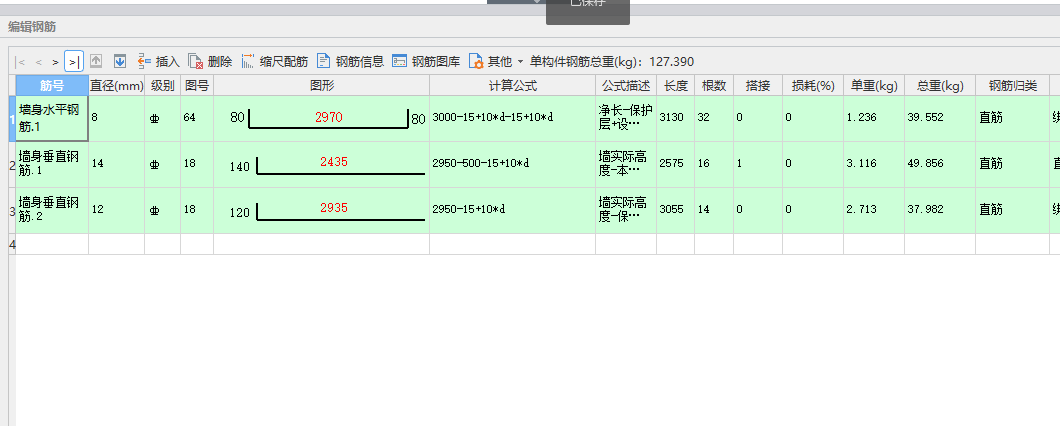This screenshot has width=1060, height=426.
Task: Select count cell 32
Action: click(x=714, y=118)
